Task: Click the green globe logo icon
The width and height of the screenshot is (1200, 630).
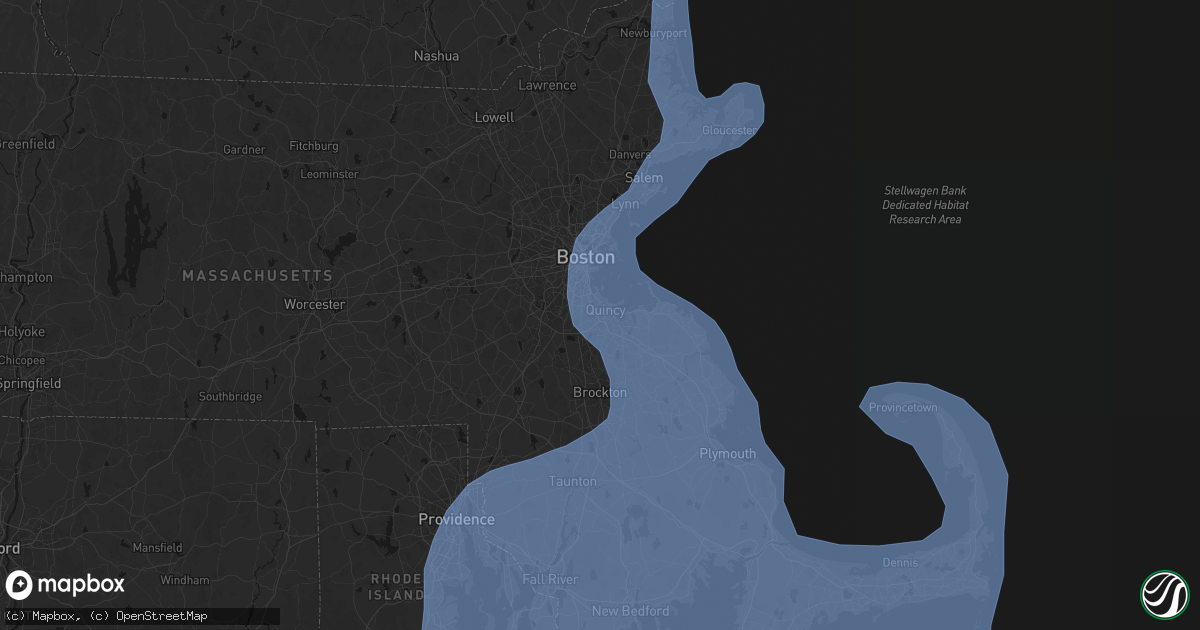Action: pyautogui.click(x=1164, y=594)
